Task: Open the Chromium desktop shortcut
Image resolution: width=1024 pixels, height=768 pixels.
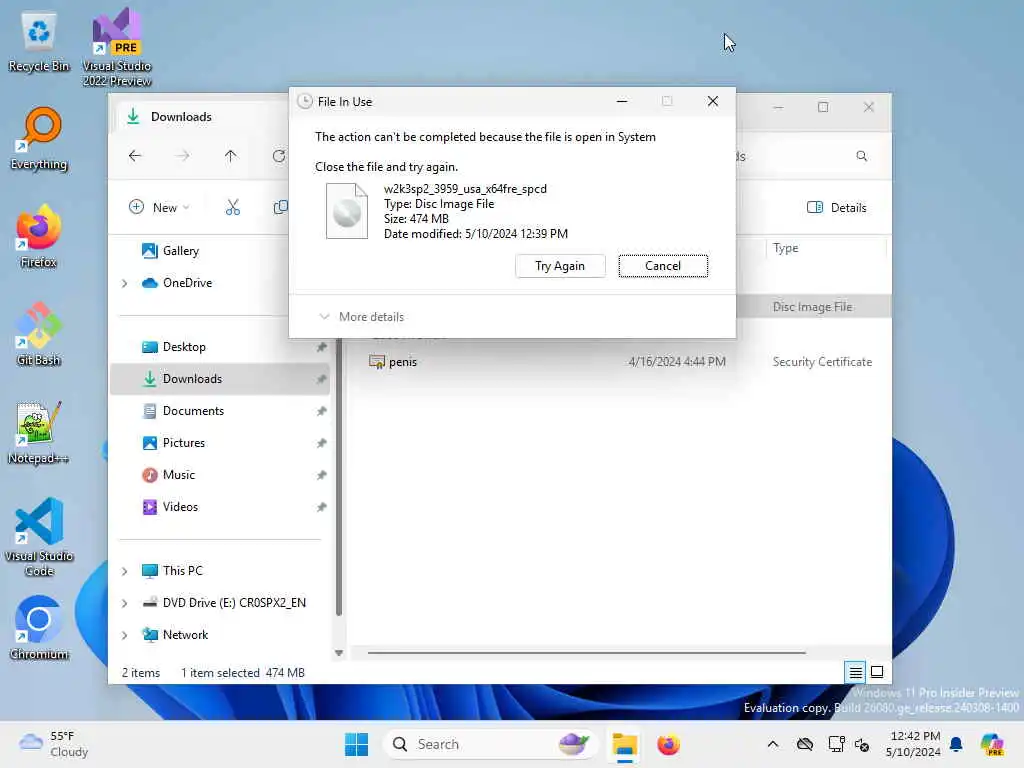Action: [x=39, y=628]
